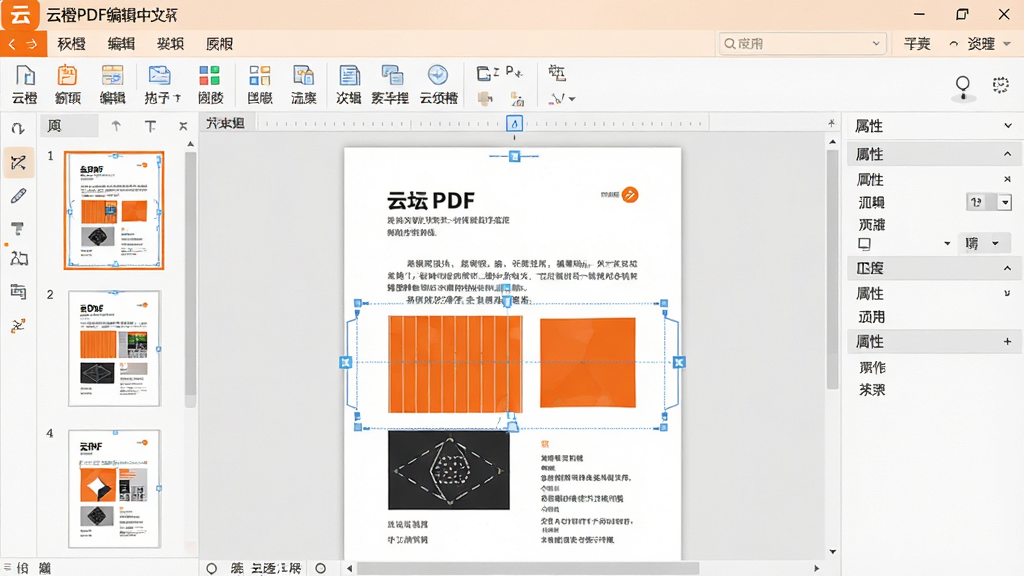Click the four colored squares ribbon icon

(x=210, y=76)
